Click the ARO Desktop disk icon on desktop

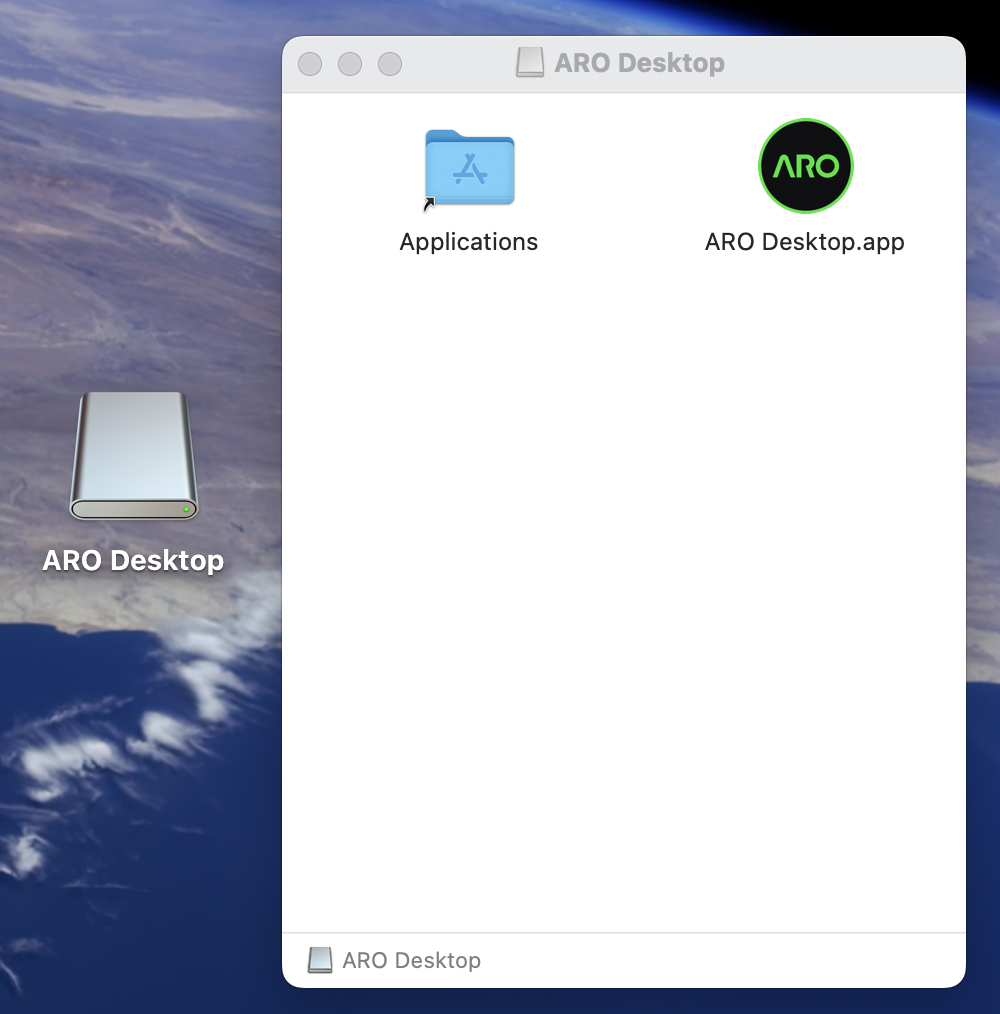[133, 457]
